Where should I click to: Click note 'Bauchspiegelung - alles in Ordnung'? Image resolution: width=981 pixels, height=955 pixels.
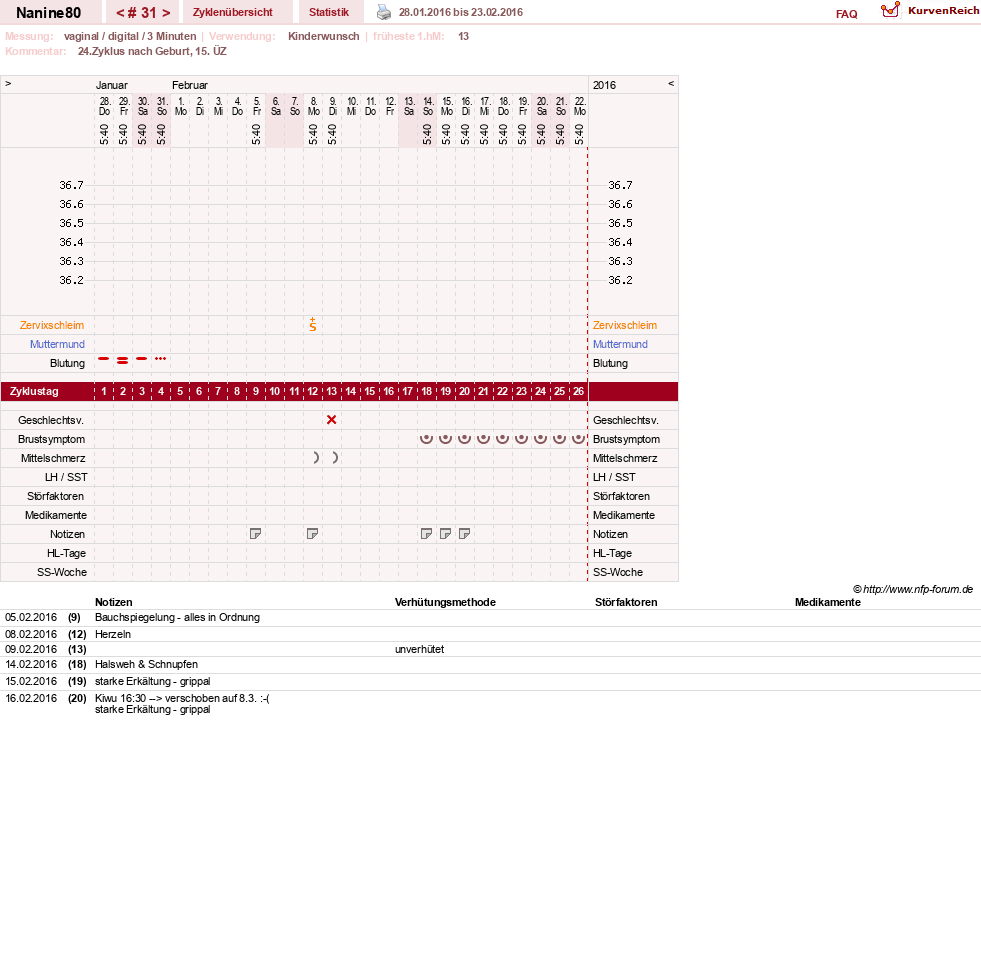[177, 617]
